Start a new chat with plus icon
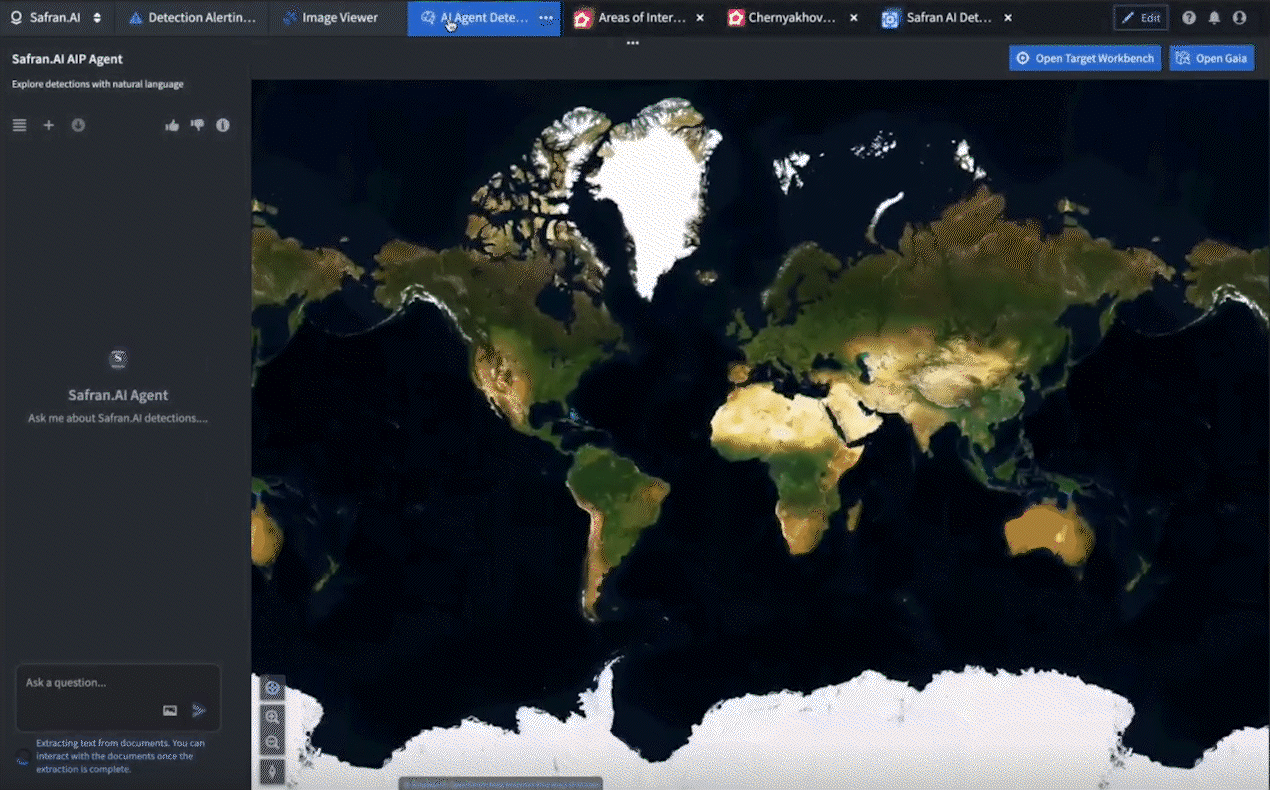The height and width of the screenshot is (790, 1270). tap(48, 125)
